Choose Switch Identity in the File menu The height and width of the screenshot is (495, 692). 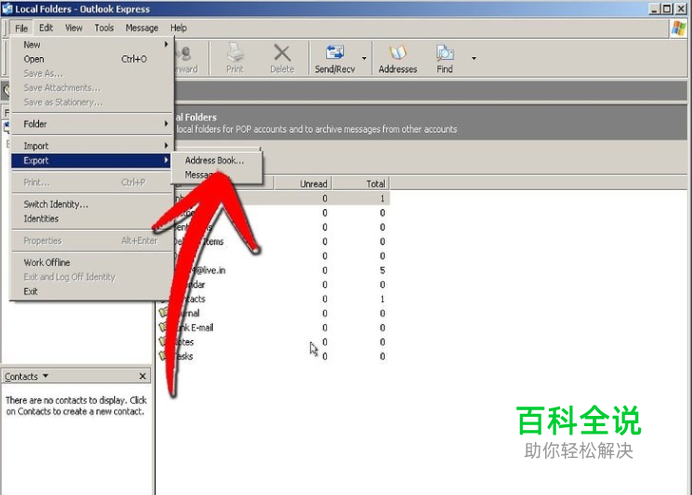click(90, 204)
